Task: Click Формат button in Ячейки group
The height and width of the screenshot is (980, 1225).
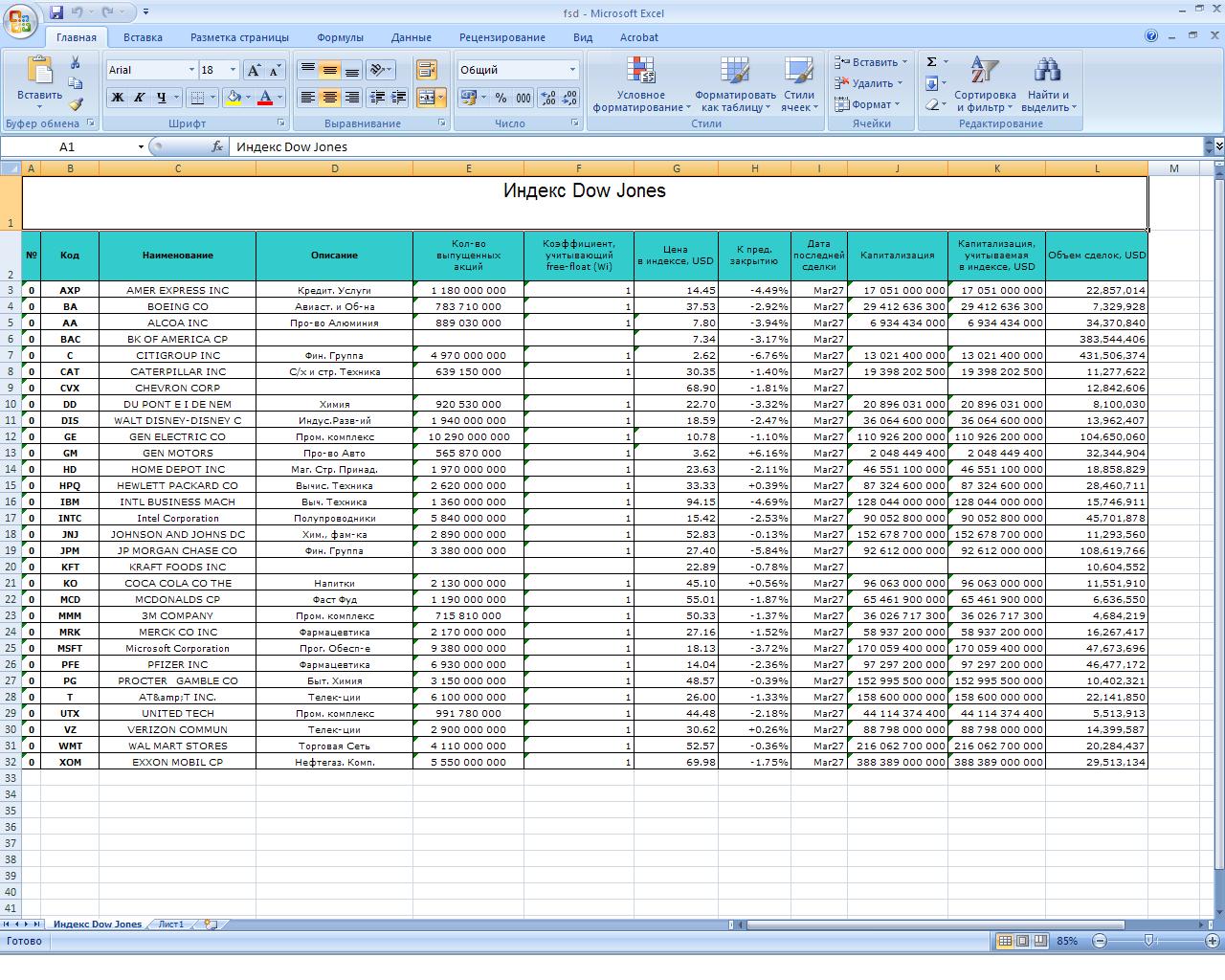Action: (x=866, y=104)
